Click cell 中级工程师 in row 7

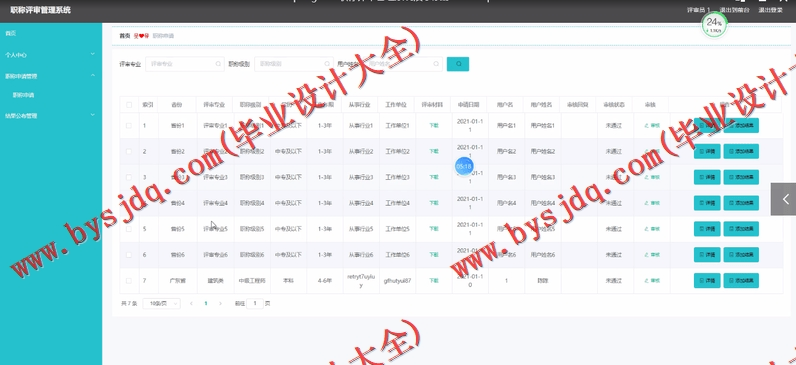(x=252, y=280)
